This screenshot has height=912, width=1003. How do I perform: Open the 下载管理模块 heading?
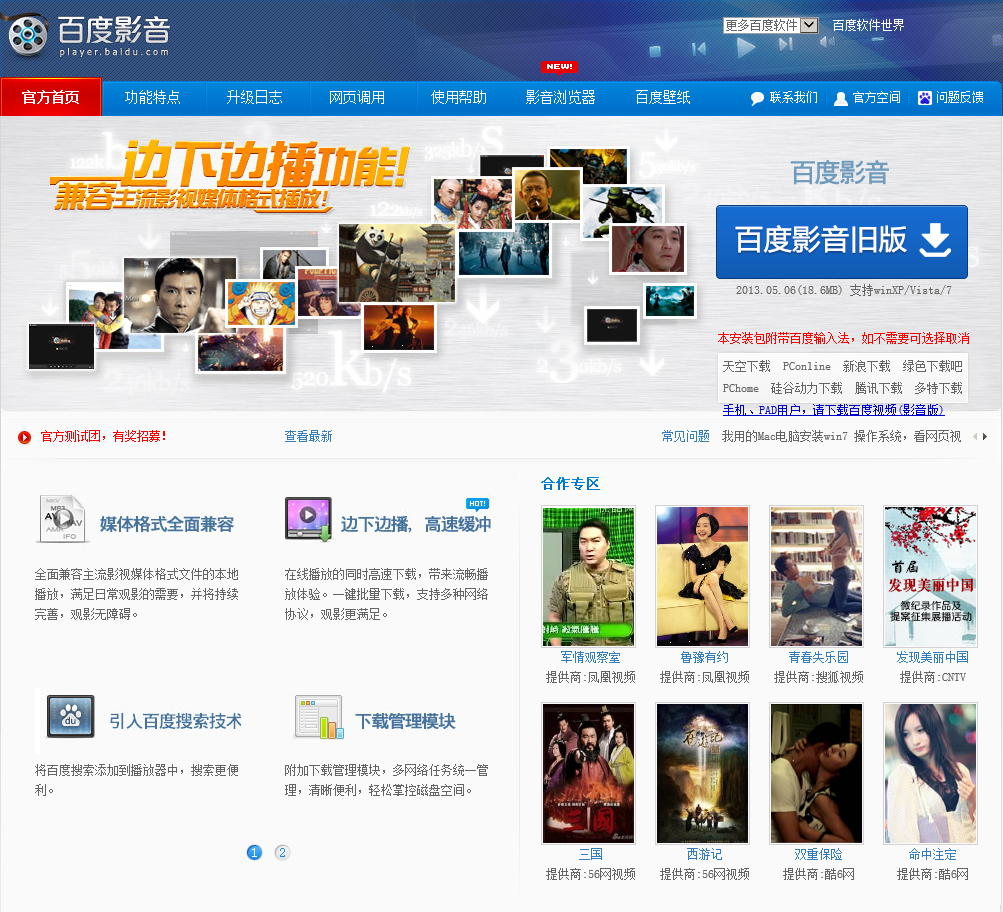[405, 721]
